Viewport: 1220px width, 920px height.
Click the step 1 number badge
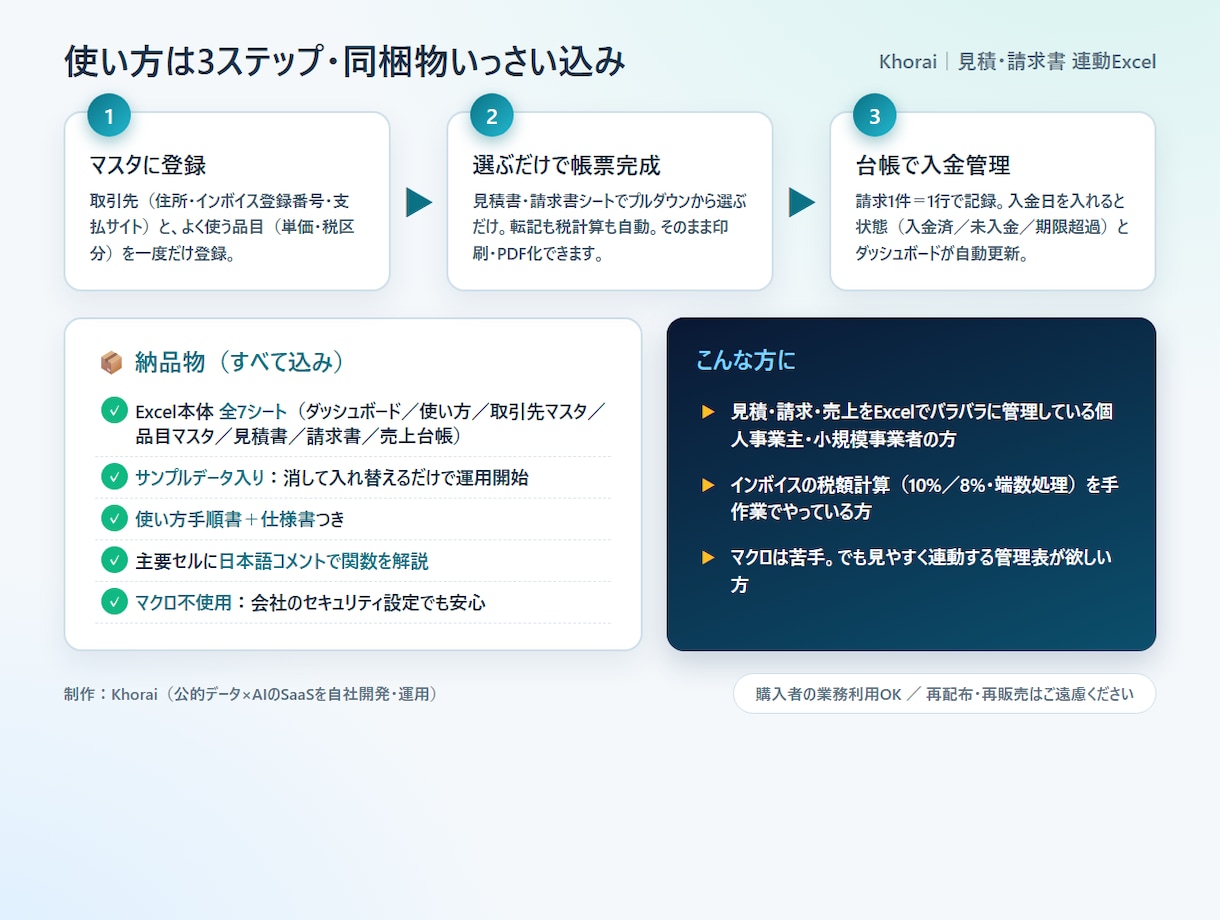click(x=109, y=116)
